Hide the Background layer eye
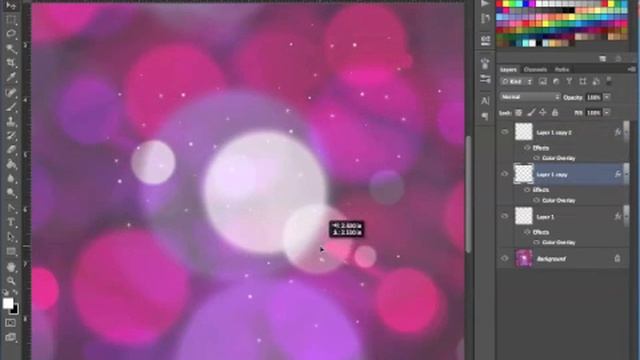 point(505,258)
